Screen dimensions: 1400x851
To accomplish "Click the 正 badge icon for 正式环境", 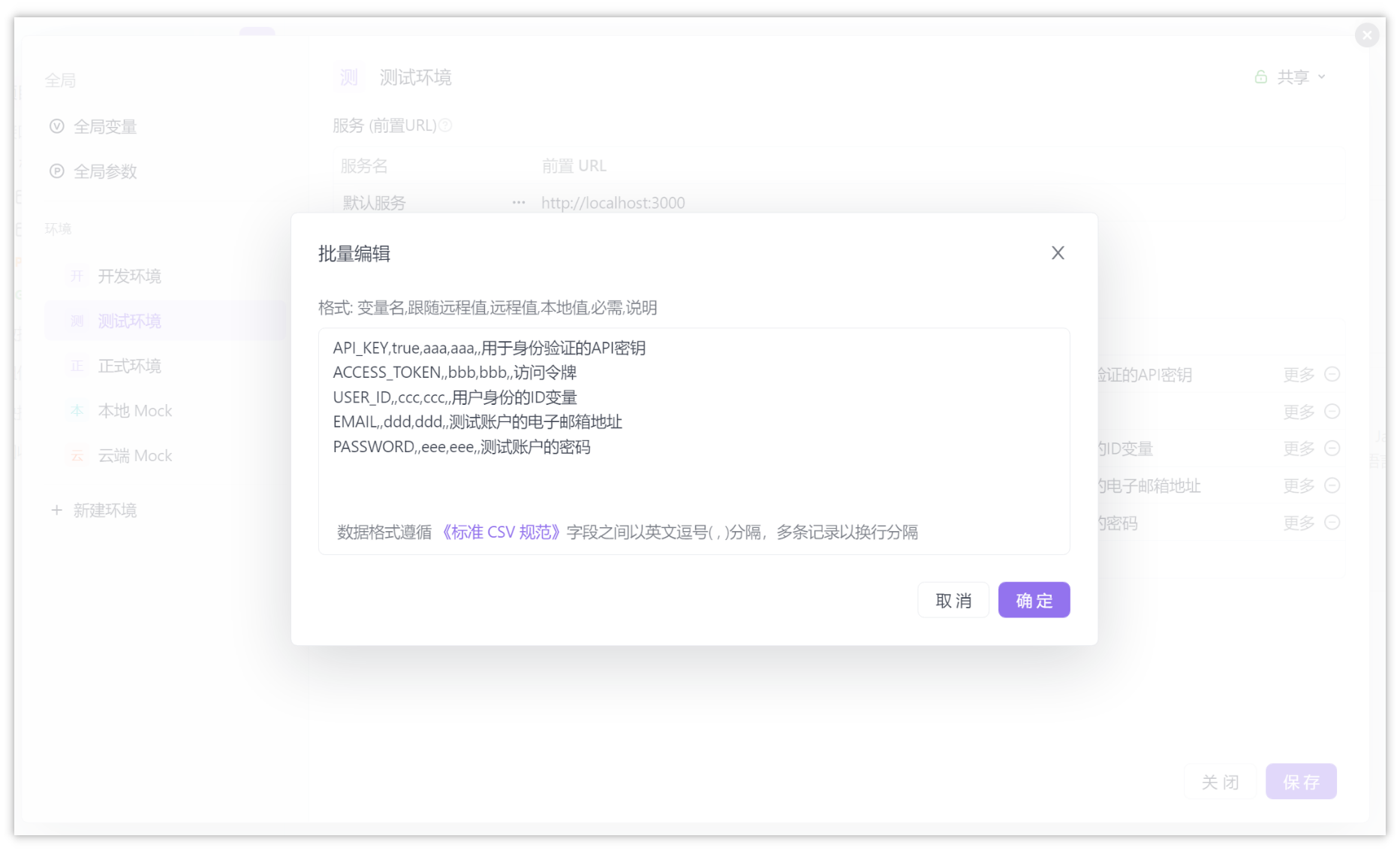I will point(77,366).
